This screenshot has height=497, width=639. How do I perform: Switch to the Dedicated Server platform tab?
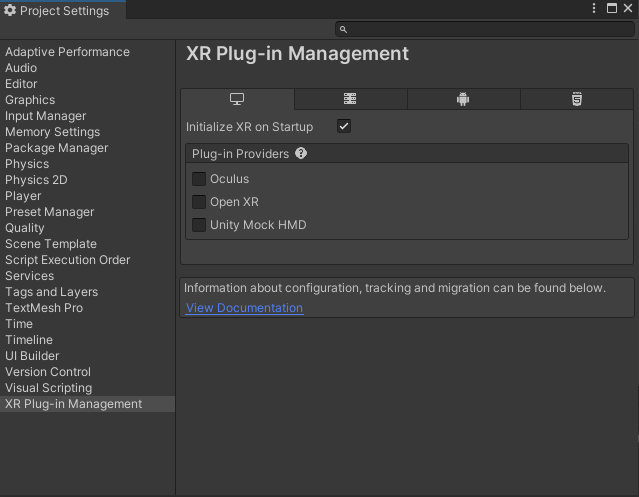tap(350, 99)
